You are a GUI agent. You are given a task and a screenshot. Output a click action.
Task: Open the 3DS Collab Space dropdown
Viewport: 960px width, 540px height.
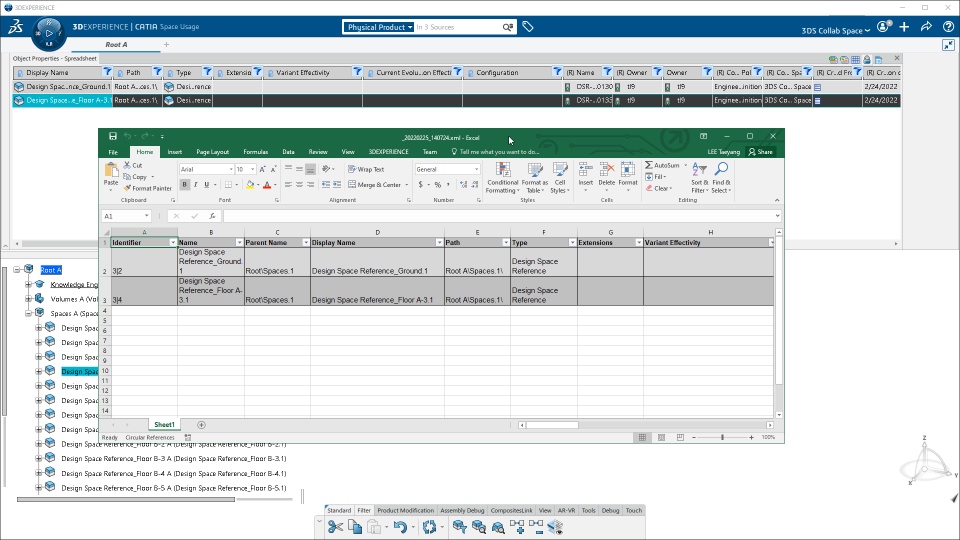pos(836,31)
